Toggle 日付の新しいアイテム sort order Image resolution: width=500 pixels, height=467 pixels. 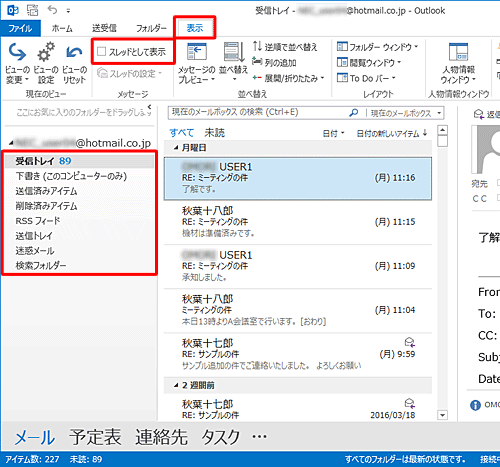click(392, 133)
